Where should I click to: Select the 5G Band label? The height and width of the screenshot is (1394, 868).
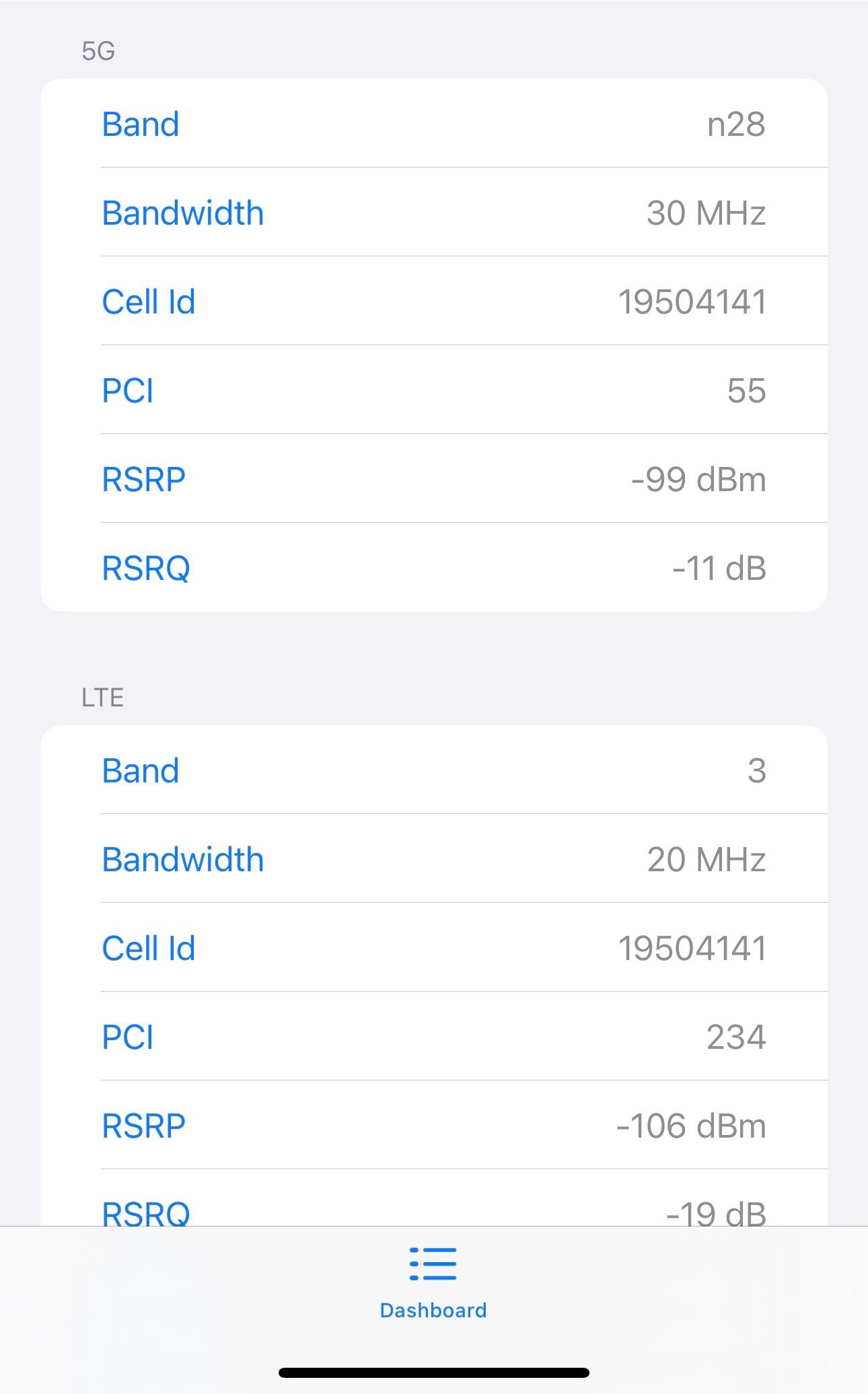click(141, 124)
